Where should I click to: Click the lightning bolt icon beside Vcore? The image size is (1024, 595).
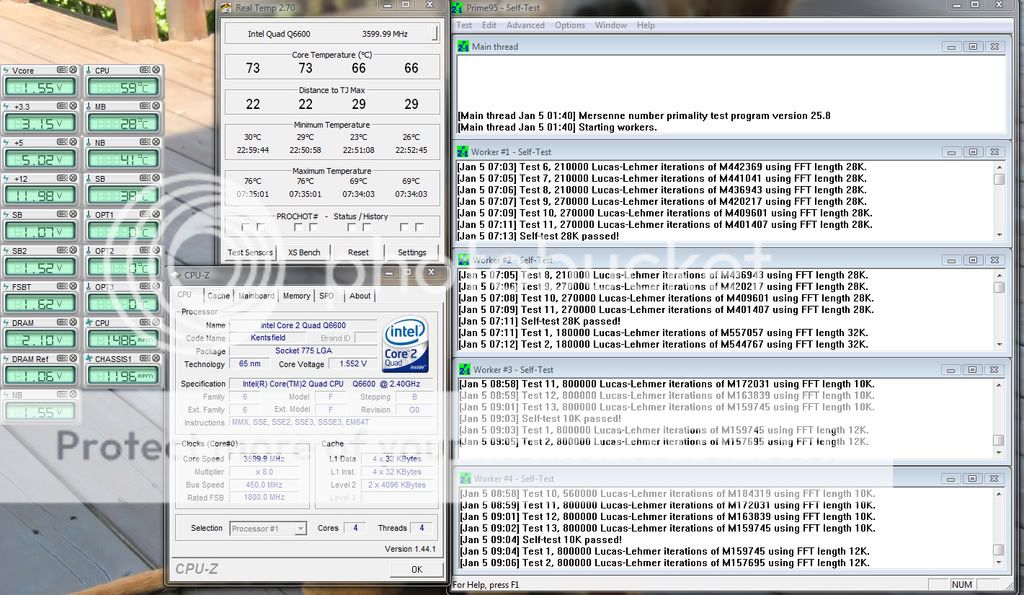[x=7, y=70]
